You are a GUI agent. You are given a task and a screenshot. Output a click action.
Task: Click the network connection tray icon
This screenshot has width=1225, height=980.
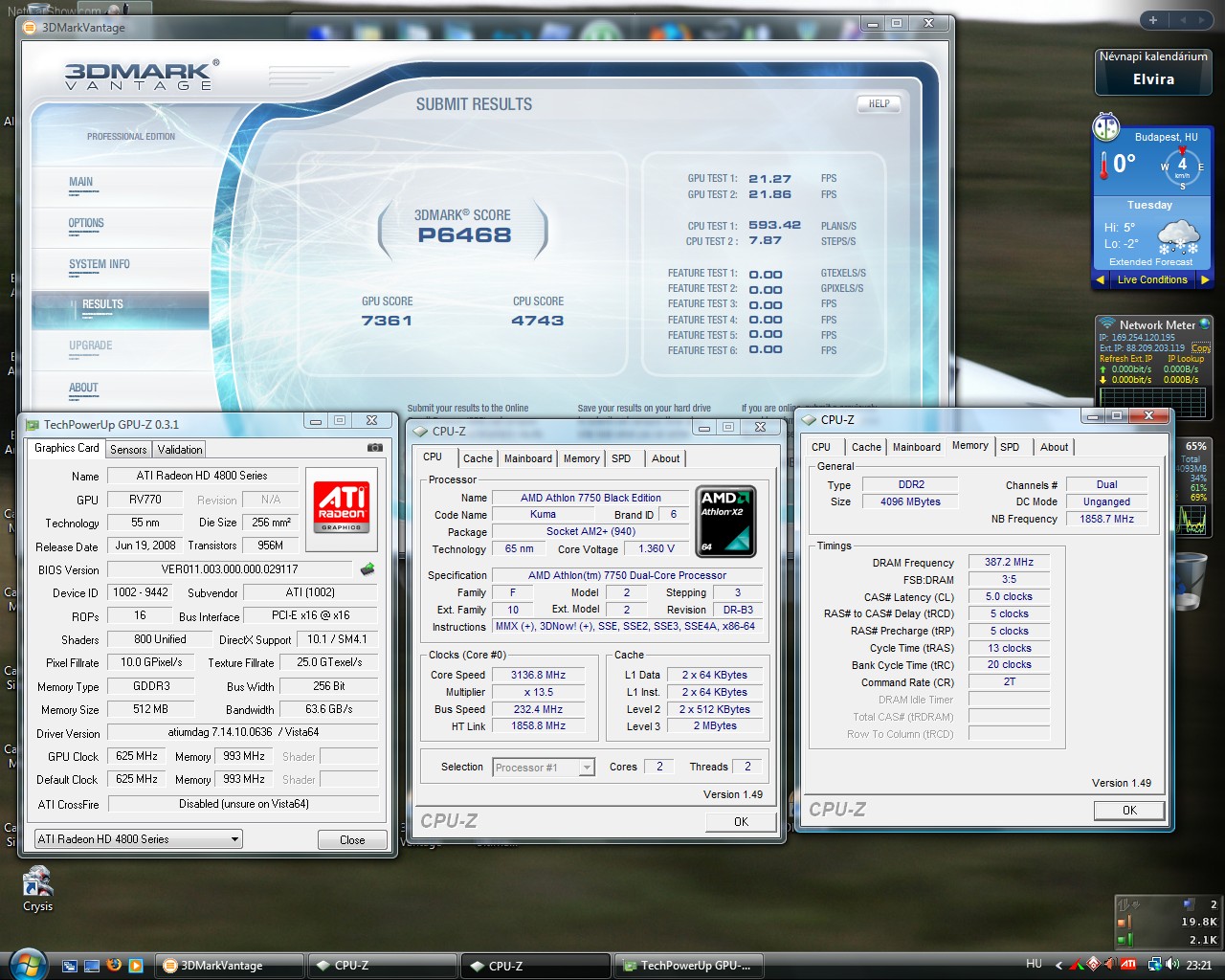pyautogui.click(x=1155, y=965)
